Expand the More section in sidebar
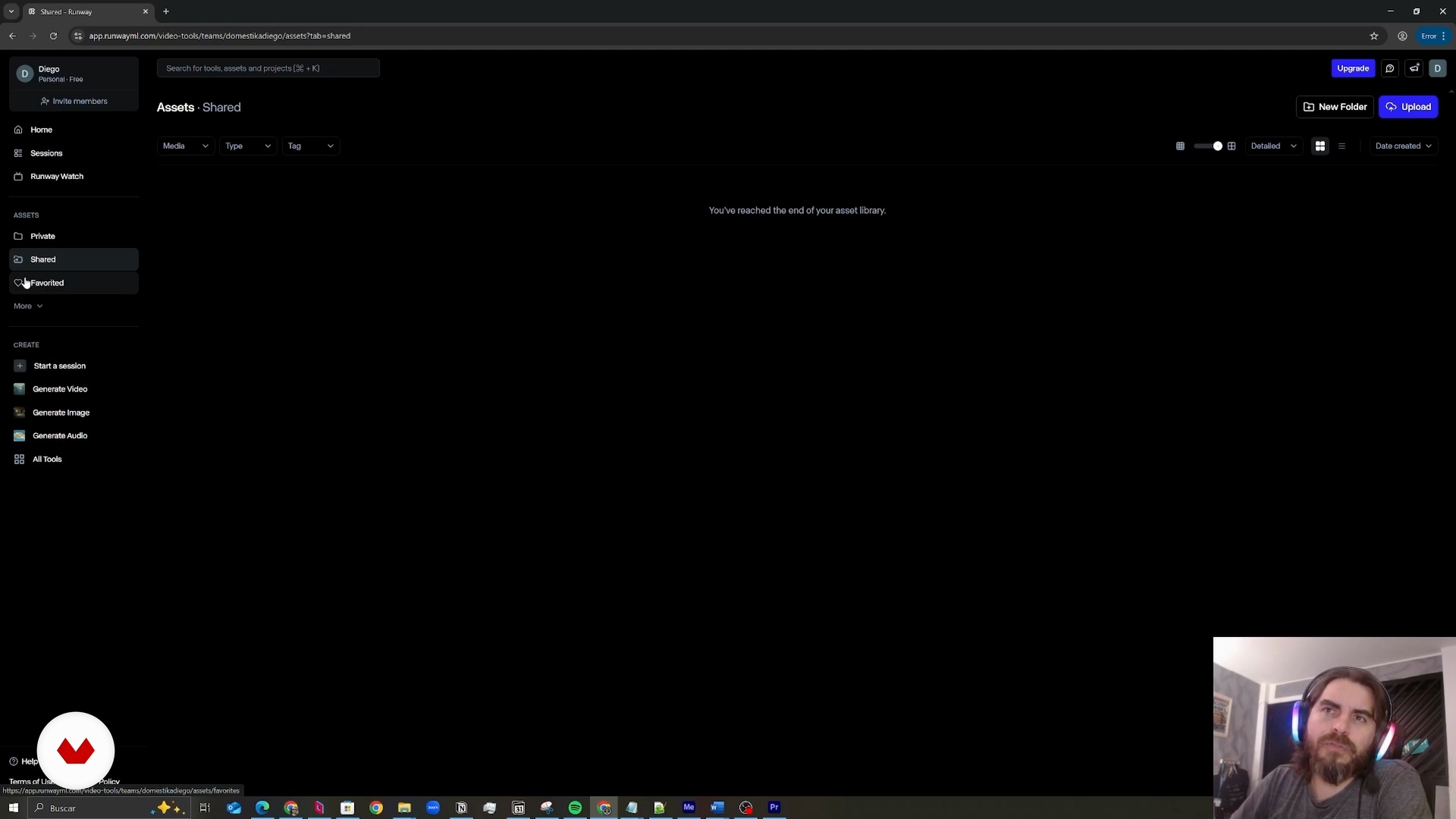The height and width of the screenshot is (819, 1456). (x=28, y=306)
